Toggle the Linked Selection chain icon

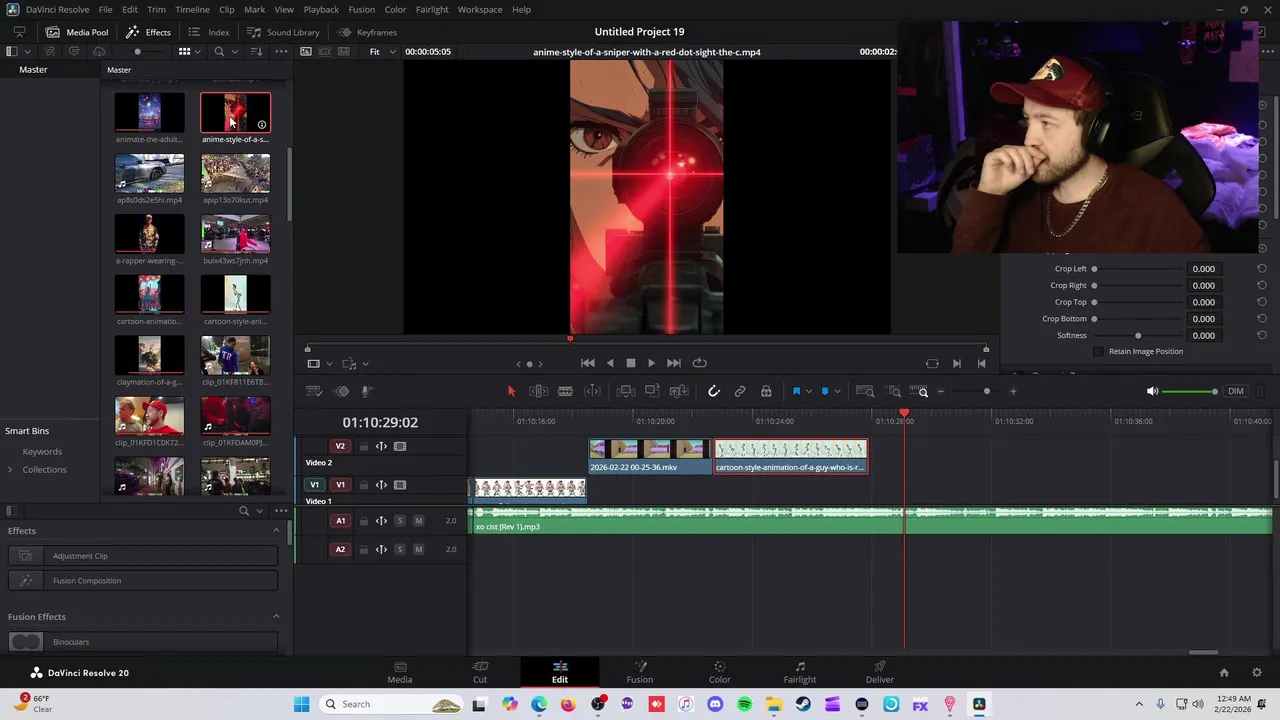click(x=740, y=391)
